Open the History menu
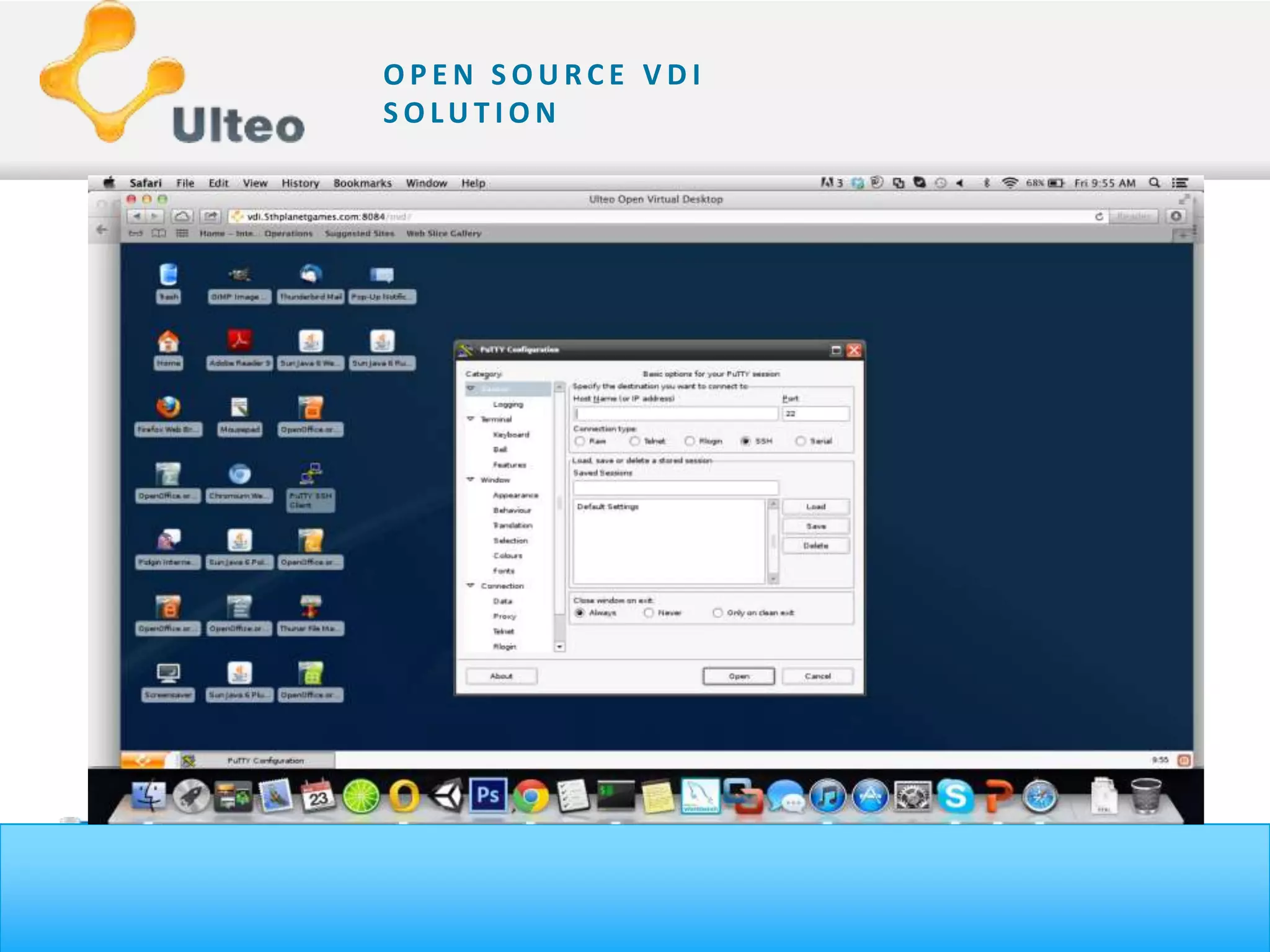 coord(300,183)
